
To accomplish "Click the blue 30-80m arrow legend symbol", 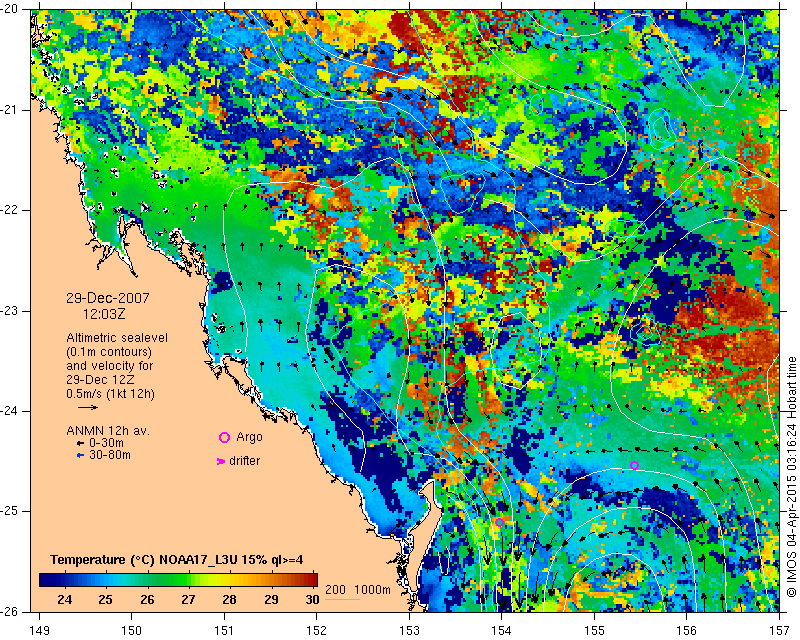I will click(80, 455).
